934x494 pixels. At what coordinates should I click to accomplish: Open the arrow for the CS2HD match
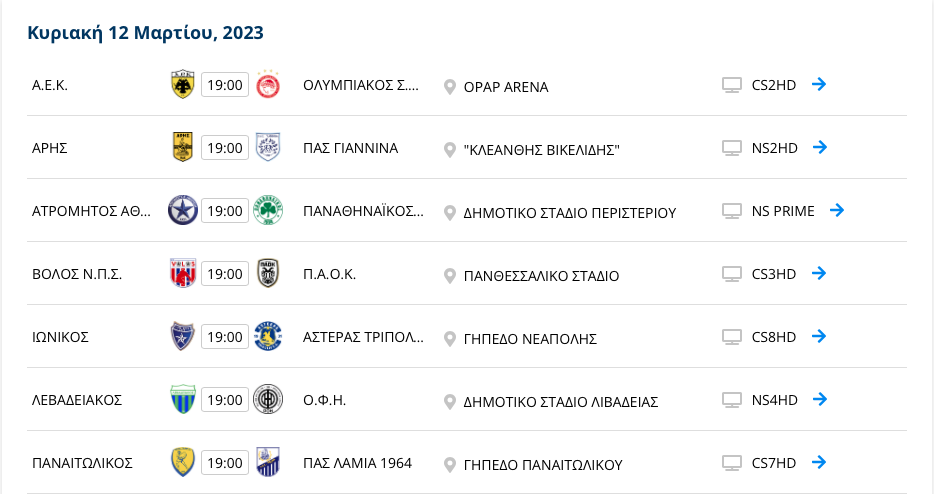point(819,84)
